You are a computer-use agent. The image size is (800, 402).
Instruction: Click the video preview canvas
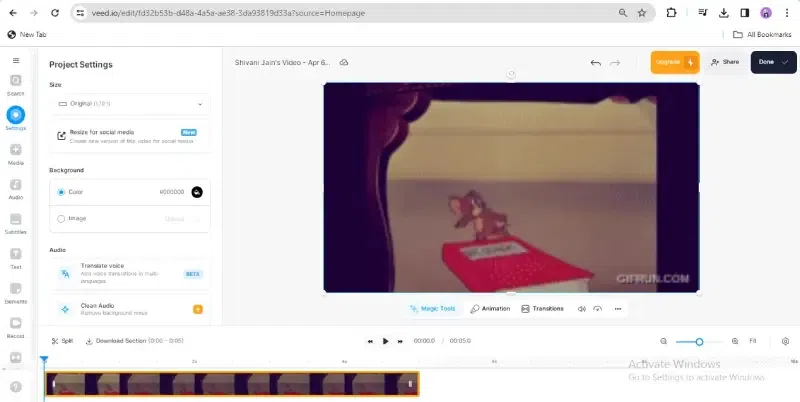tap(511, 187)
